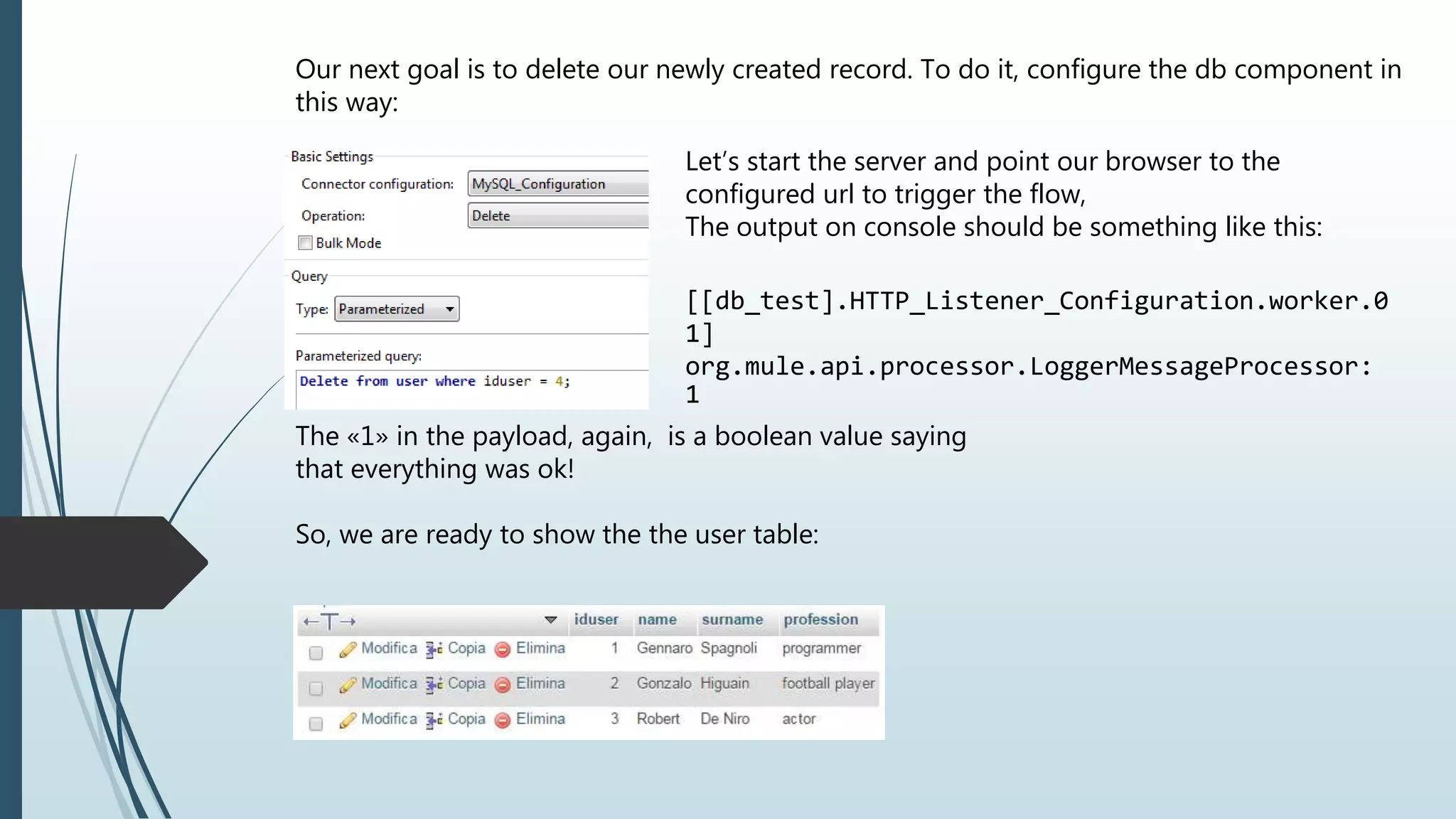Click the red Elimina icon for Robert
Screen dimensions: 1456x819
pyautogui.click(x=503, y=720)
